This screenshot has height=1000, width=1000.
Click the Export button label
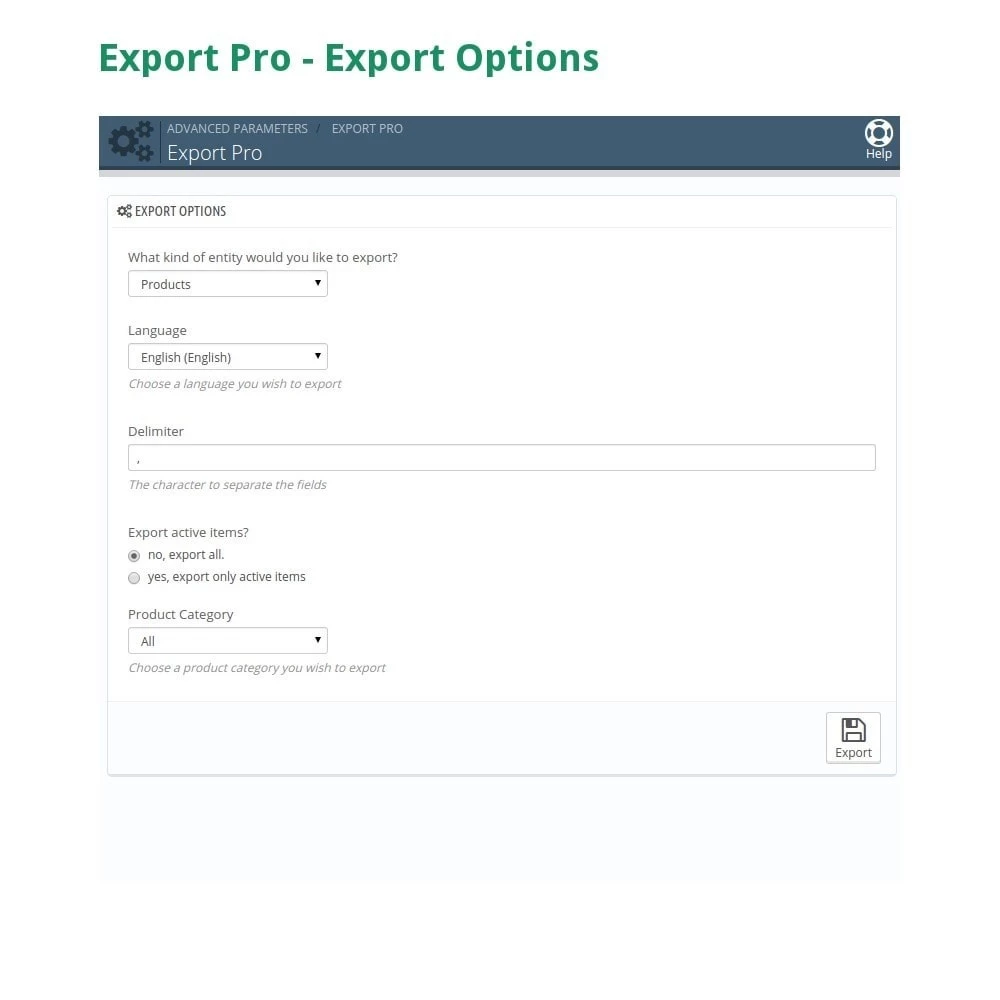click(853, 753)
